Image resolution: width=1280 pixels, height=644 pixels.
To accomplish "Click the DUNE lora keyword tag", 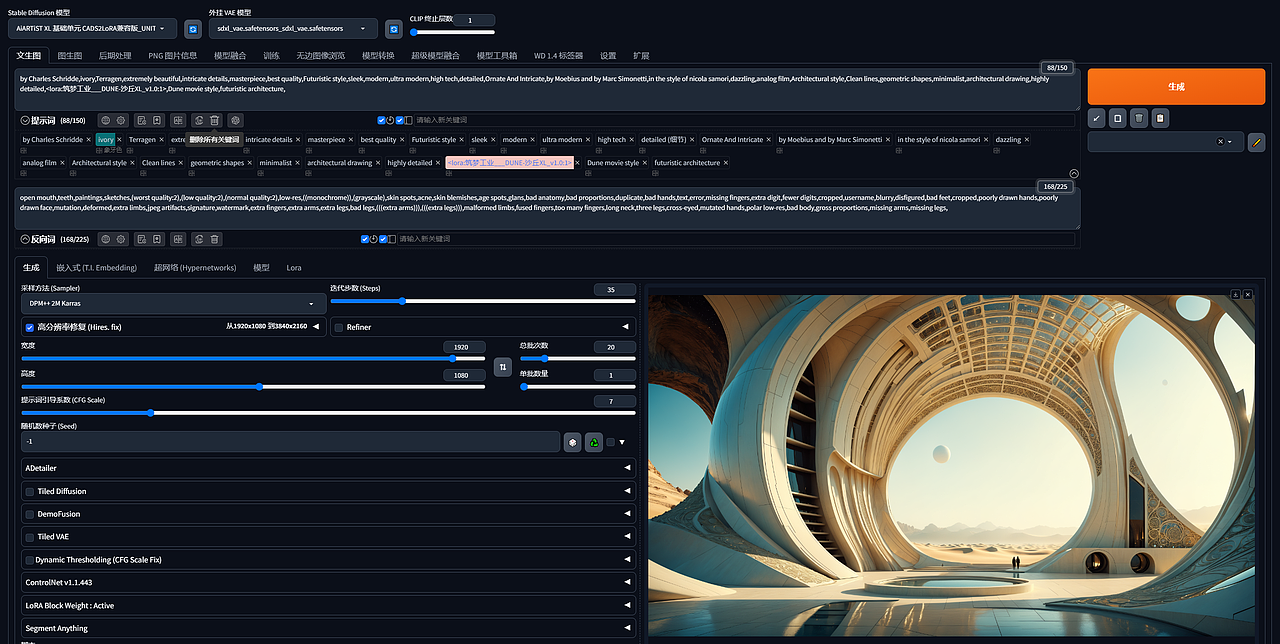I will point(510,163).
